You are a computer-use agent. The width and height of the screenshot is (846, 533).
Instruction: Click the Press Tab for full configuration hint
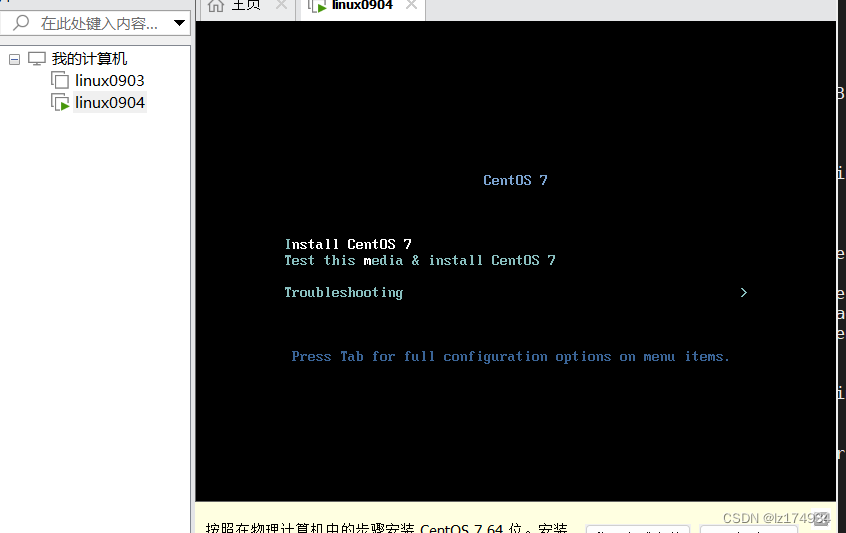coord(510,357)
